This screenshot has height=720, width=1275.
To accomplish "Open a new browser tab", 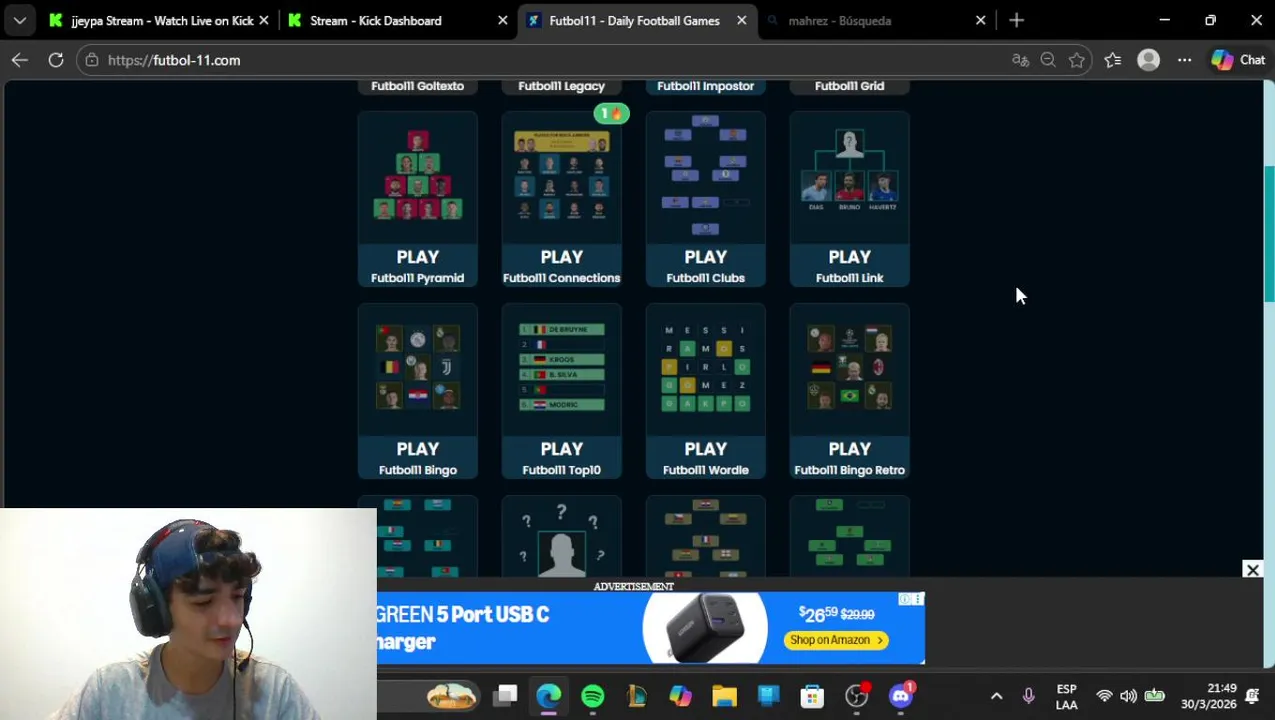I will [x=1016, y=20].
